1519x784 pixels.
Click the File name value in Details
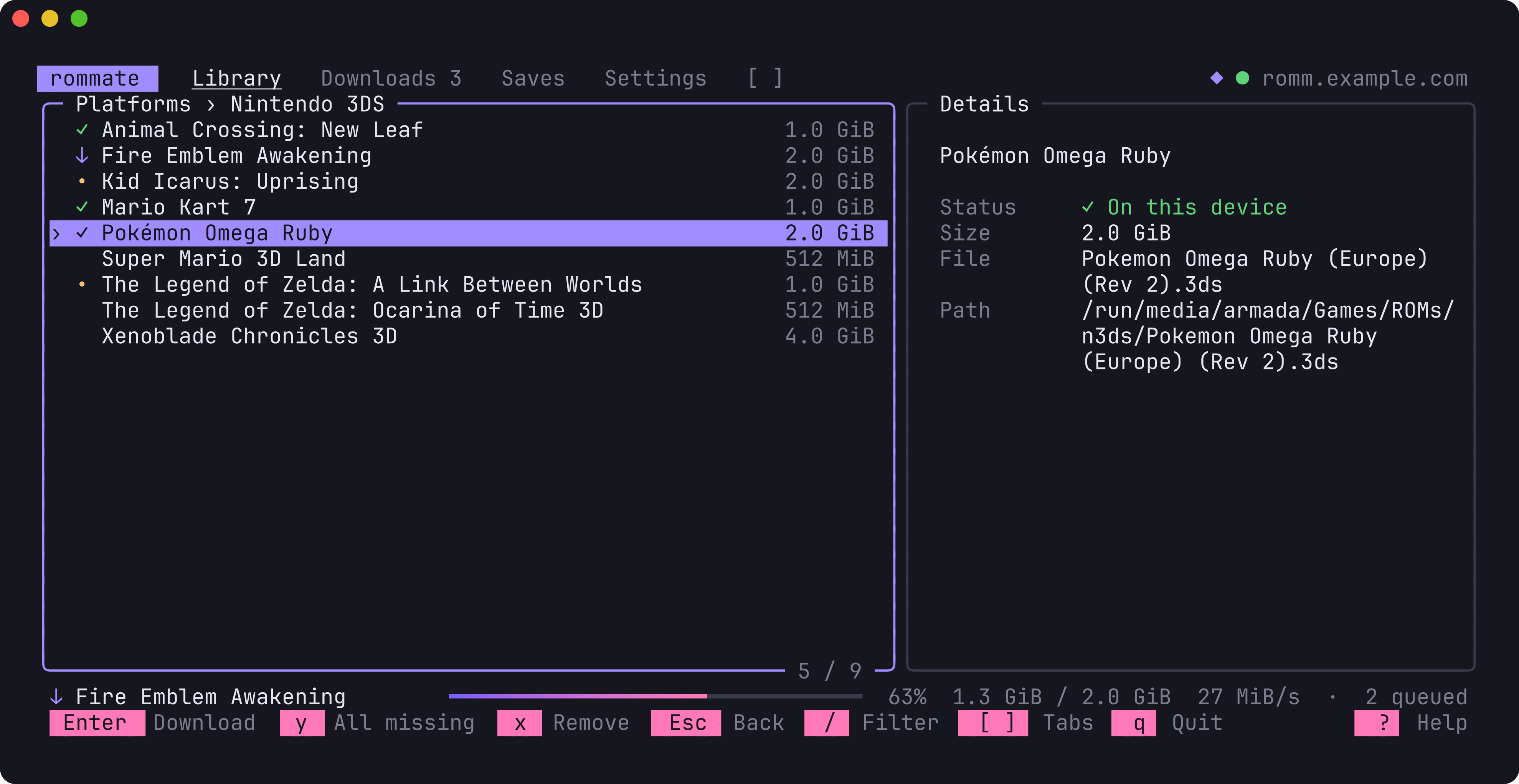1254,272
